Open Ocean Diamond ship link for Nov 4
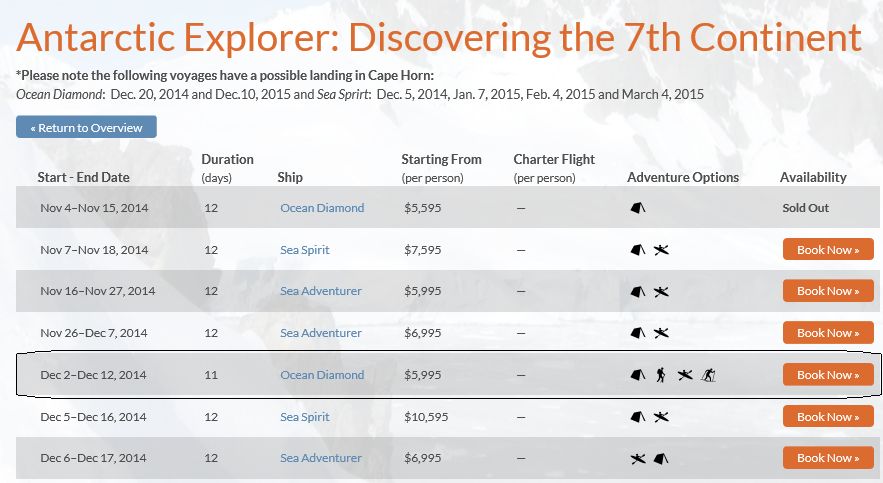The width and height of the screenshot is (883, 483). (x=322, y=208)
